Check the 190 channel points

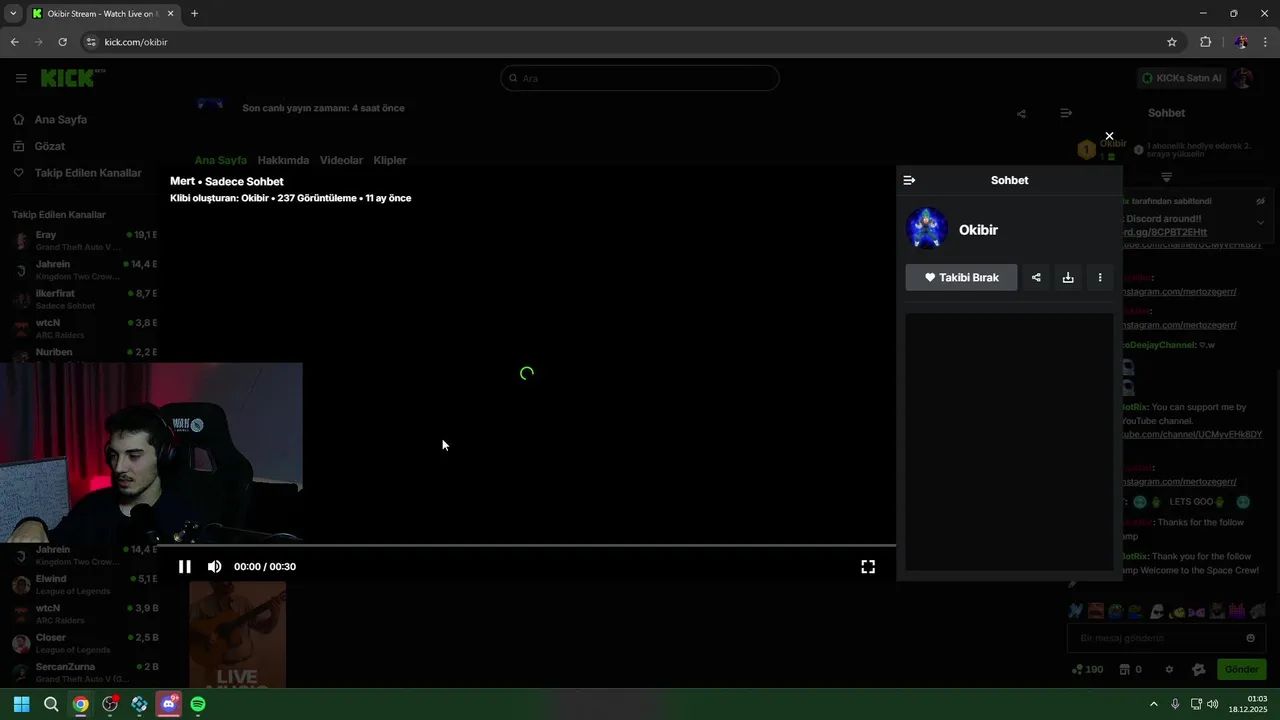click(1087, 669)
